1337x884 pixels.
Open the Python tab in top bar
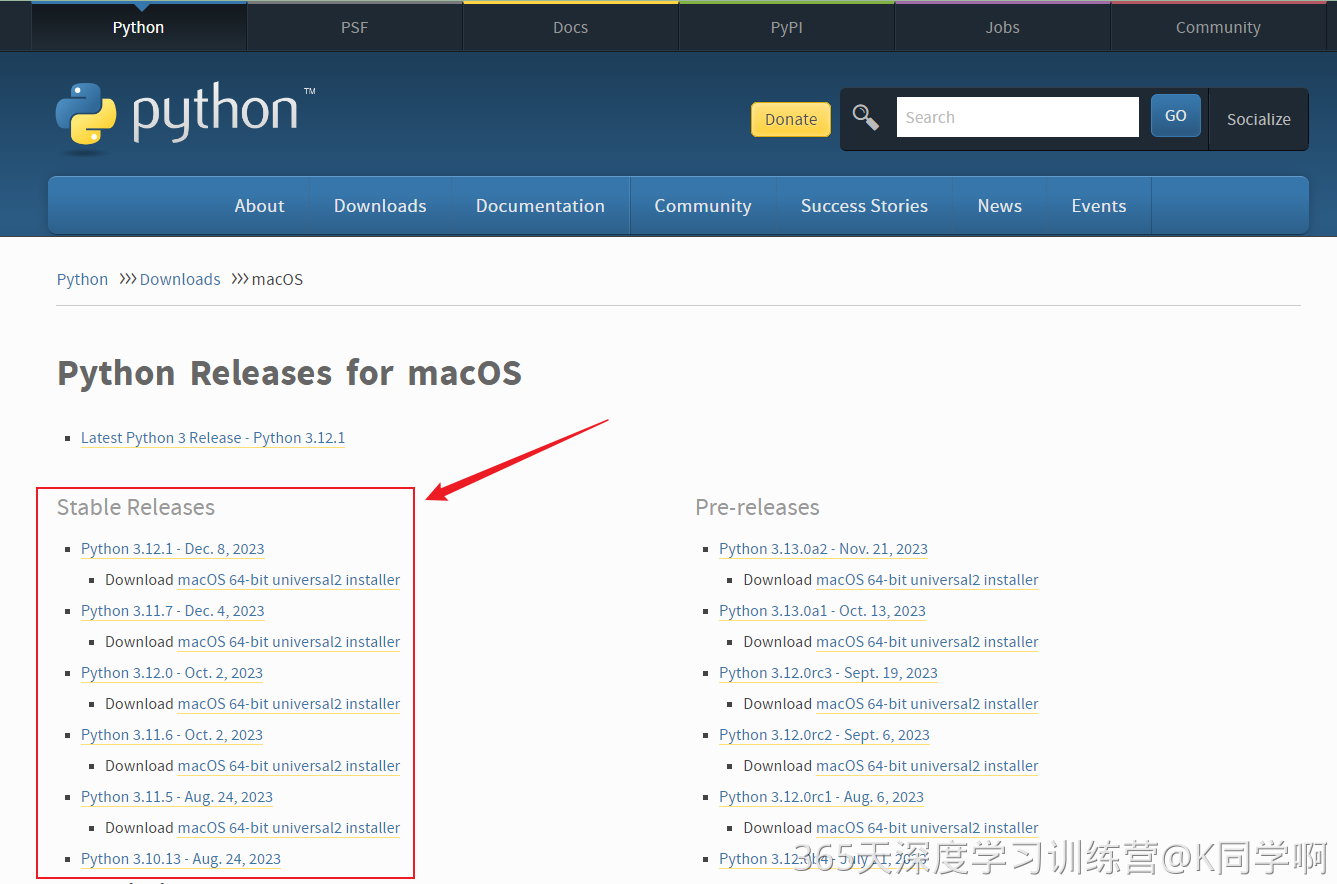pyautogui.click(x=138, y=27)
